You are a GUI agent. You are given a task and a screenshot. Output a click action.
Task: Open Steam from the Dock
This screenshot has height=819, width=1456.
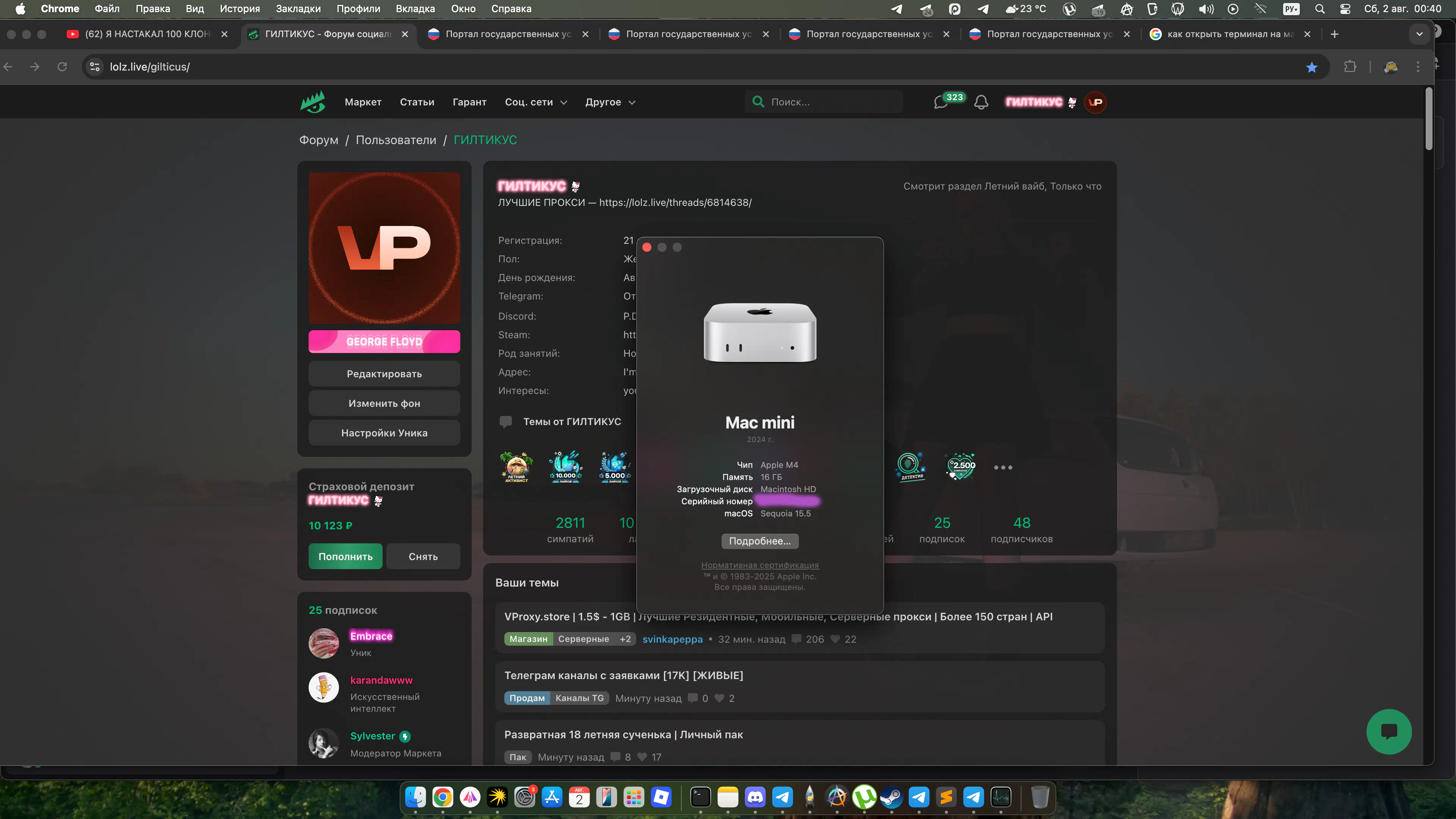pos(891,797)
